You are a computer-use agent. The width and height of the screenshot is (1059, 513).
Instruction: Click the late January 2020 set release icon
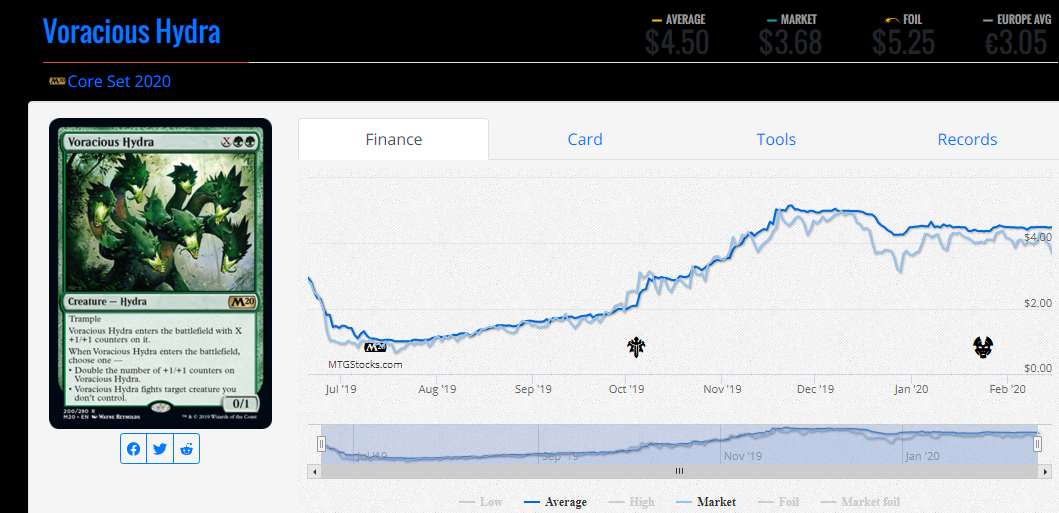[983, 348]
